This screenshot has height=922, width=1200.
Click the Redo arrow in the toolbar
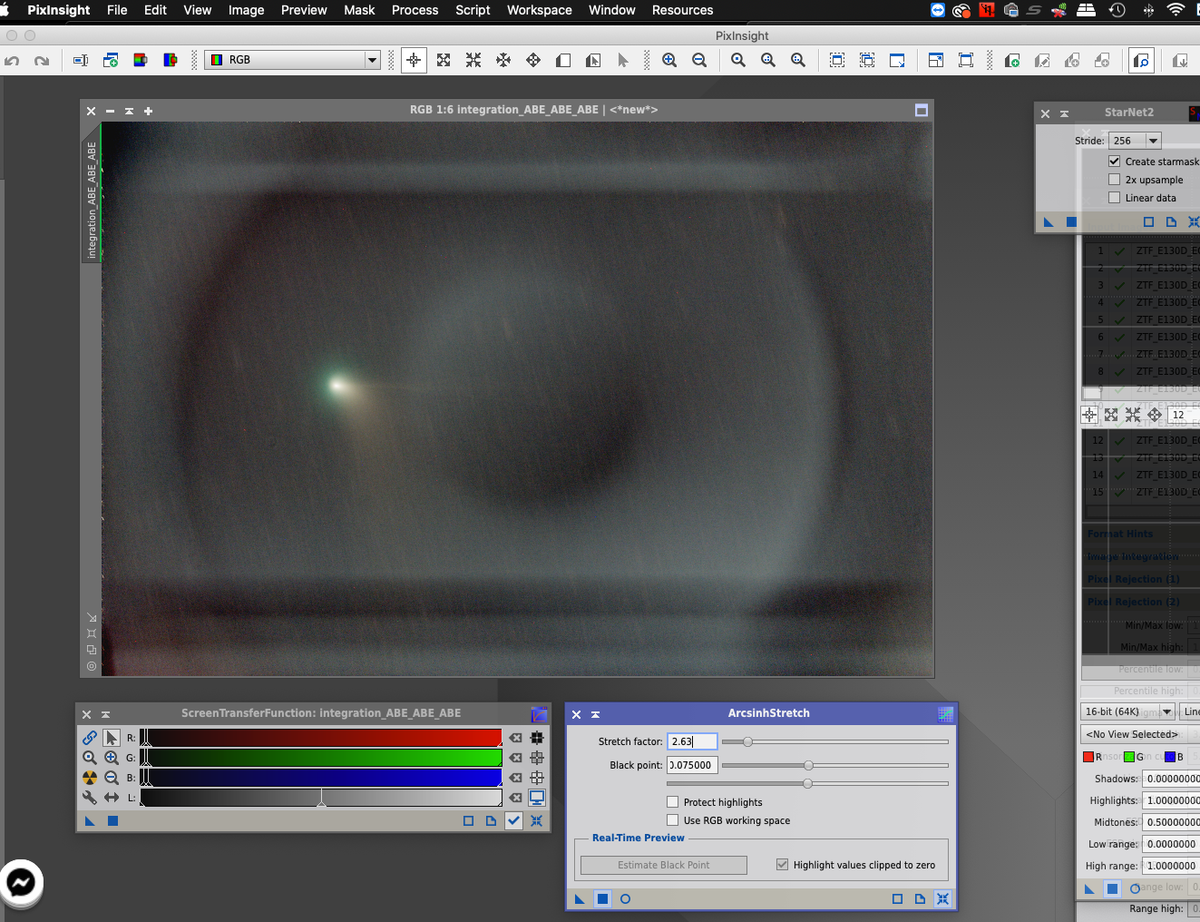tap(42, 60)
